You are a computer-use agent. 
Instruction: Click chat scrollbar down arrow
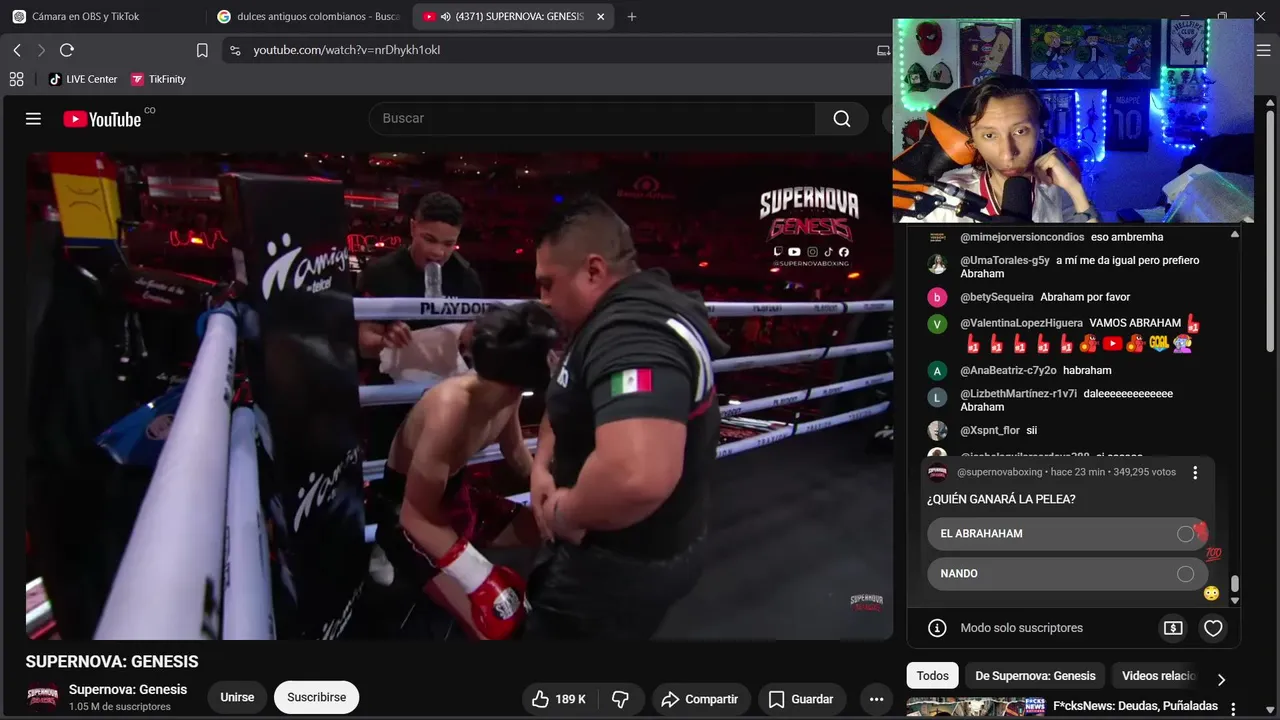click(1235, 601)
